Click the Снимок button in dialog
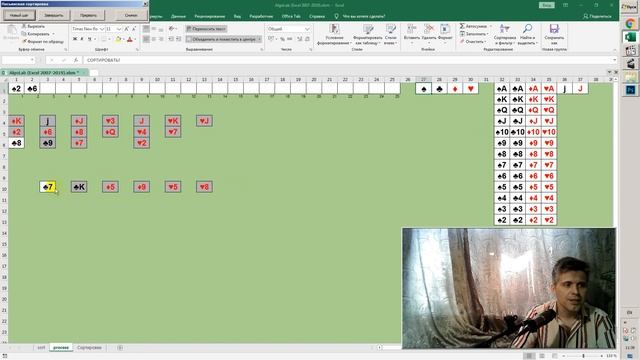The image size is (640, 360). (x=131, y=16)
